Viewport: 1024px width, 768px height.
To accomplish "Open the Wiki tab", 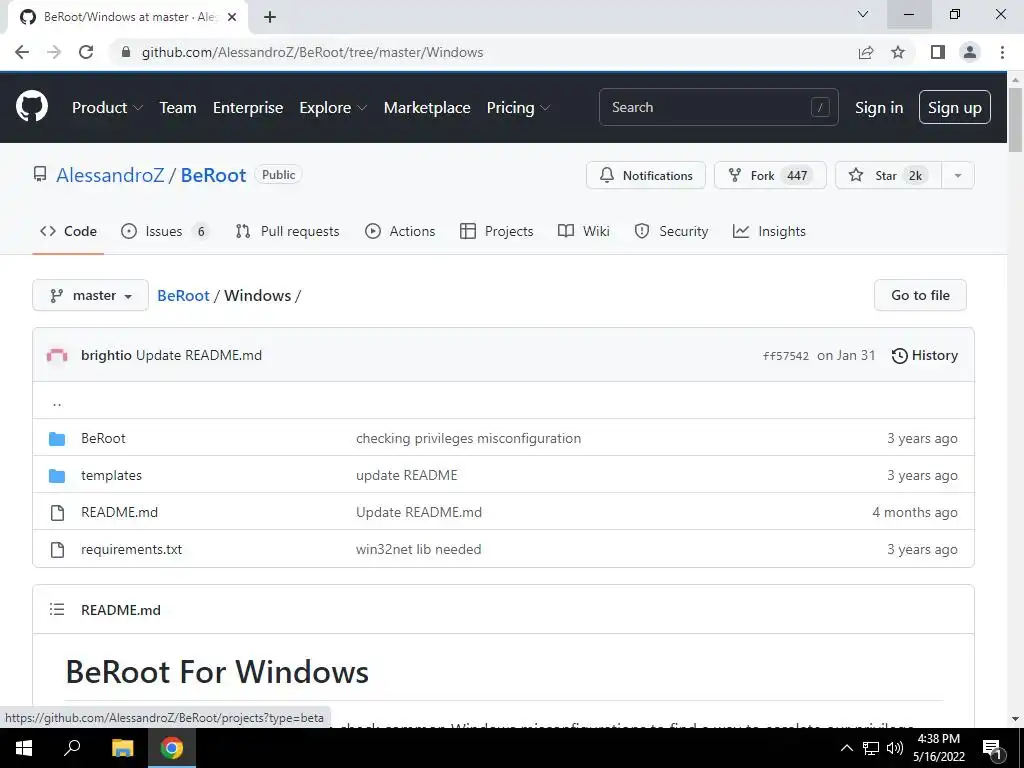I will pyautogui.click(x=584, y=231).
